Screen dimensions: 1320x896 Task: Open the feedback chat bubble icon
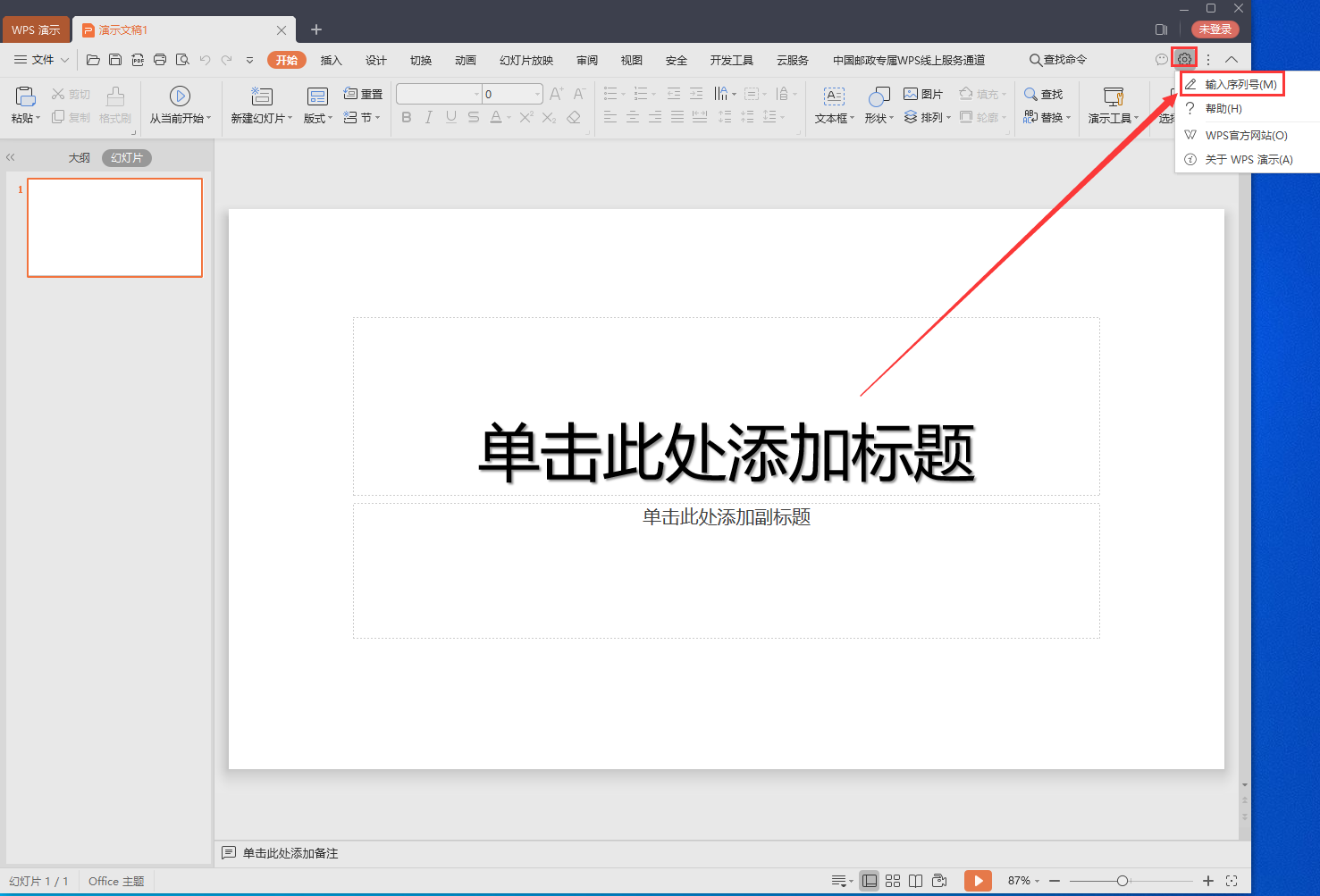(x=1161, y=59)
